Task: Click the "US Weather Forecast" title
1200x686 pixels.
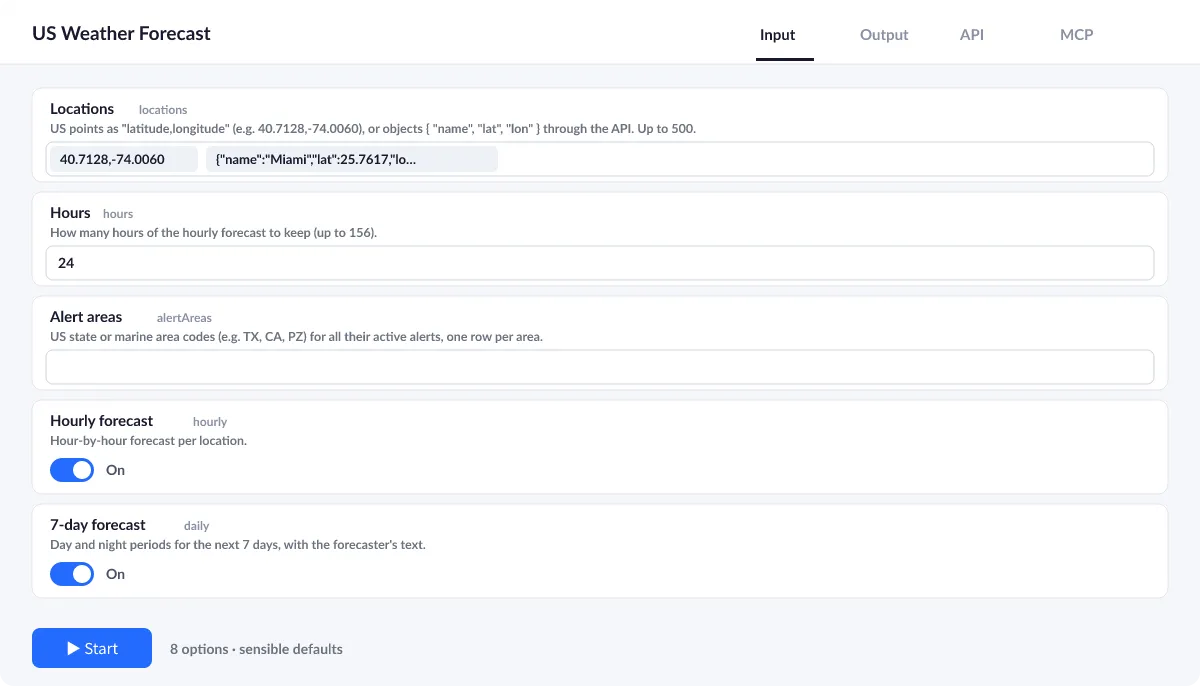Action: click(x=121, y=33)
